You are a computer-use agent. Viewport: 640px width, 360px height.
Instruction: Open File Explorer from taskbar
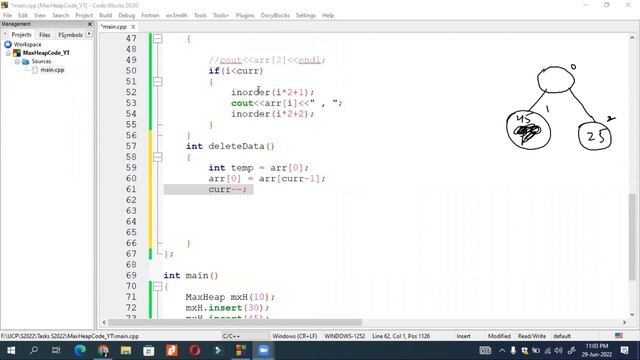coord(126,351)
